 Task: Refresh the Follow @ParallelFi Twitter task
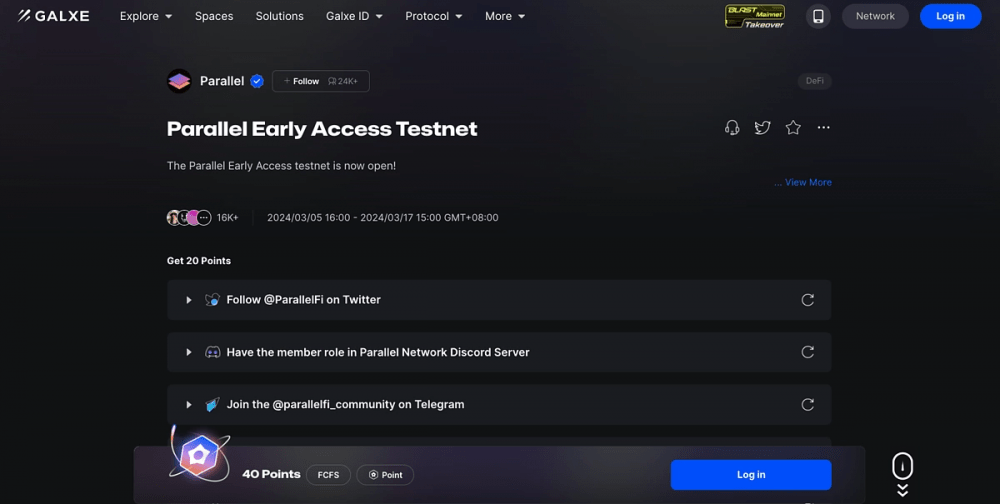[x=808, y=300]
